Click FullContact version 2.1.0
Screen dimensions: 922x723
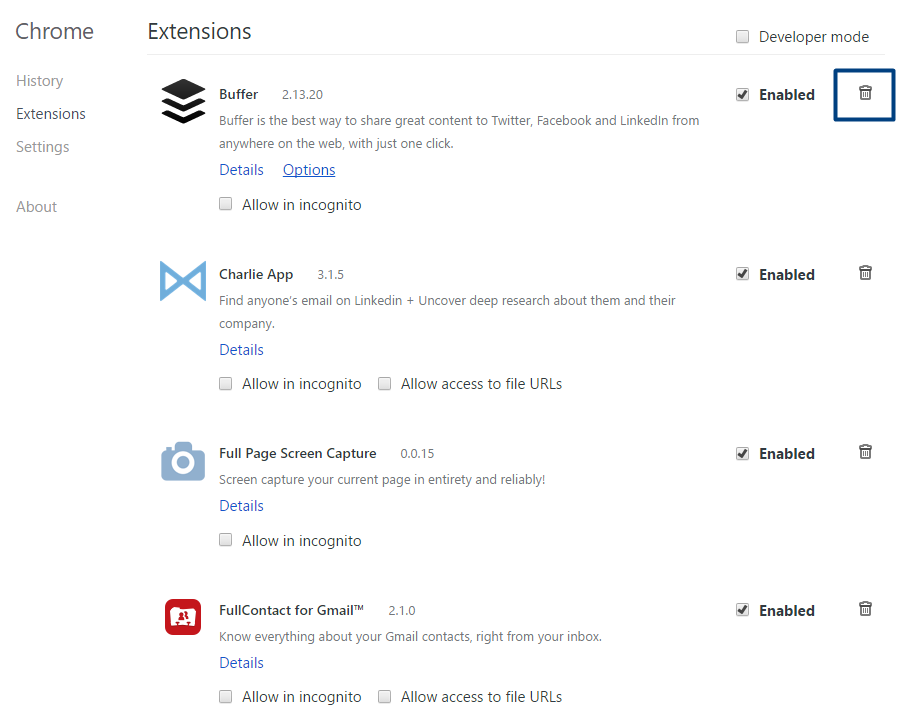[402, 611]
